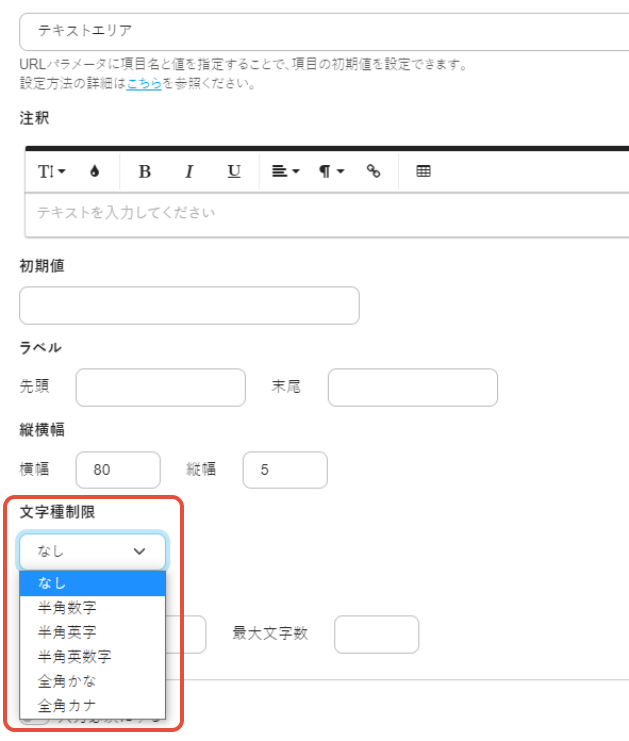Open the paragraph format dropdown
The image size is (629, 741).
(x=331, y=171)
